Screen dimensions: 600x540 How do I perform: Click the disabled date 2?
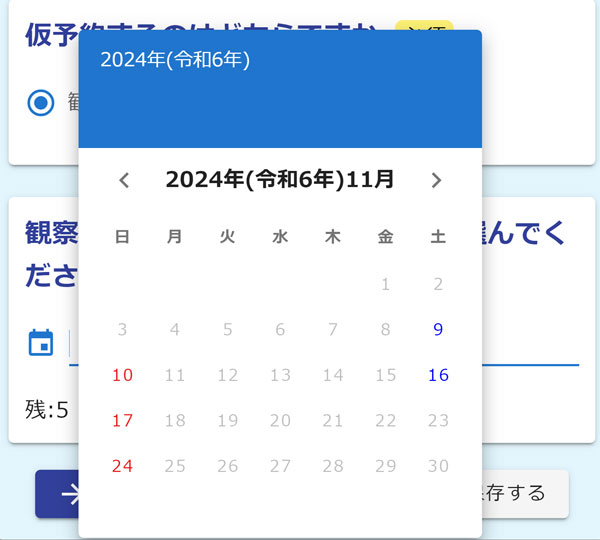click(x=438, y=284)
